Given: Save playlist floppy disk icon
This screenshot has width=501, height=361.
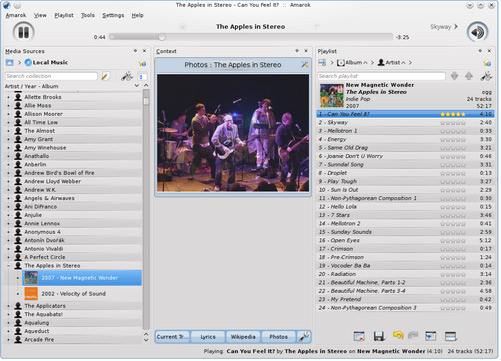Looking at the screenshot, I should [379, 336].
